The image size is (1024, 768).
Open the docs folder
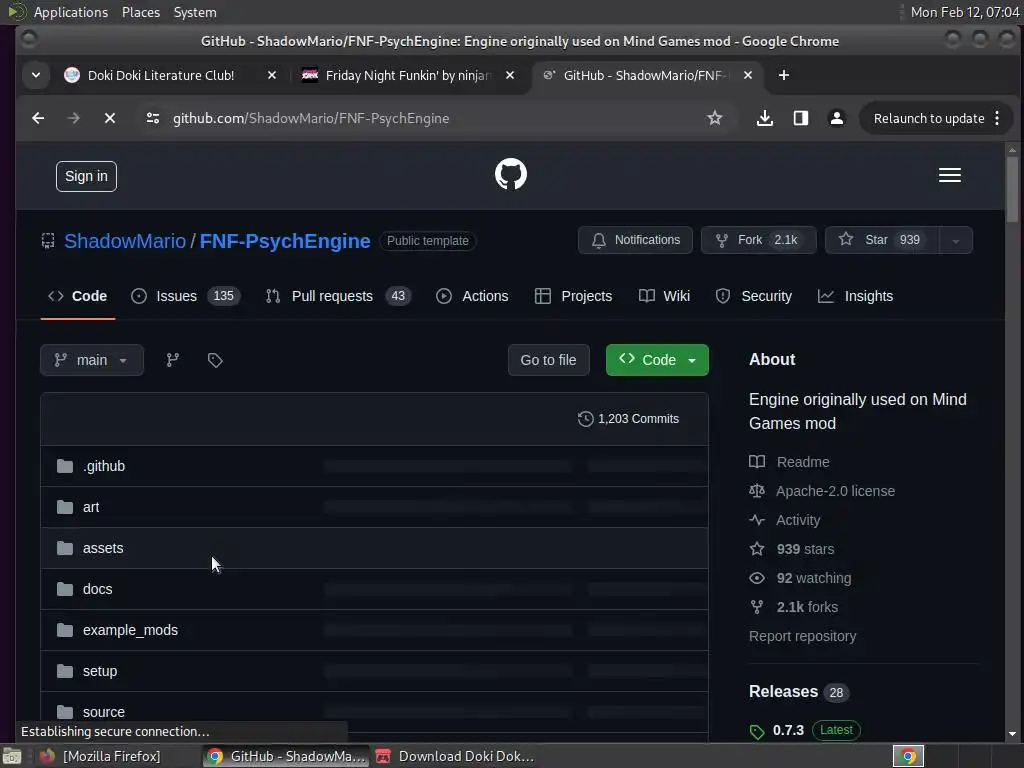click(x=97, y=589)
